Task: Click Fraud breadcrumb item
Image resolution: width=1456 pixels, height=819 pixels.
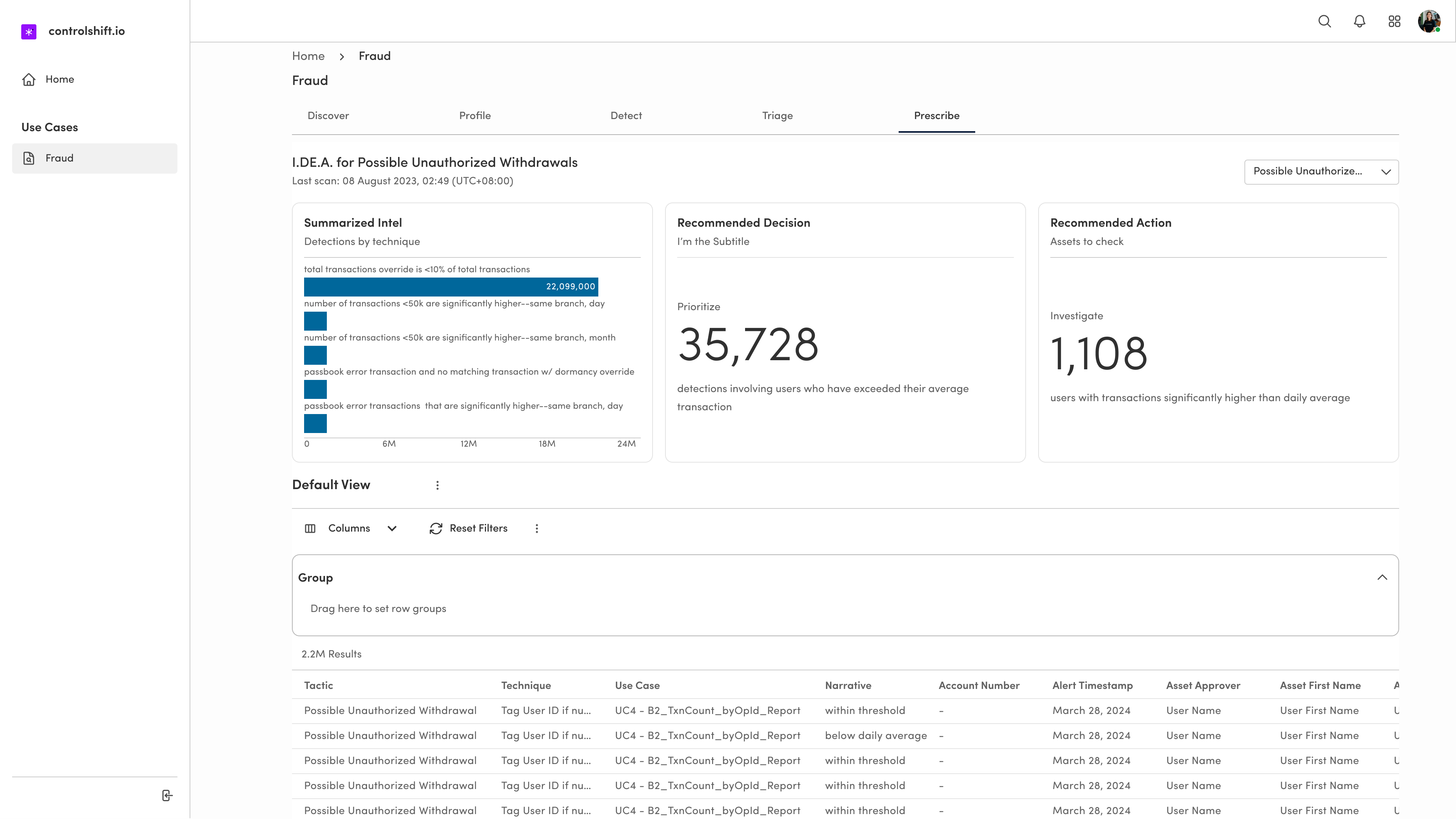Action: (x=374, y=56)
